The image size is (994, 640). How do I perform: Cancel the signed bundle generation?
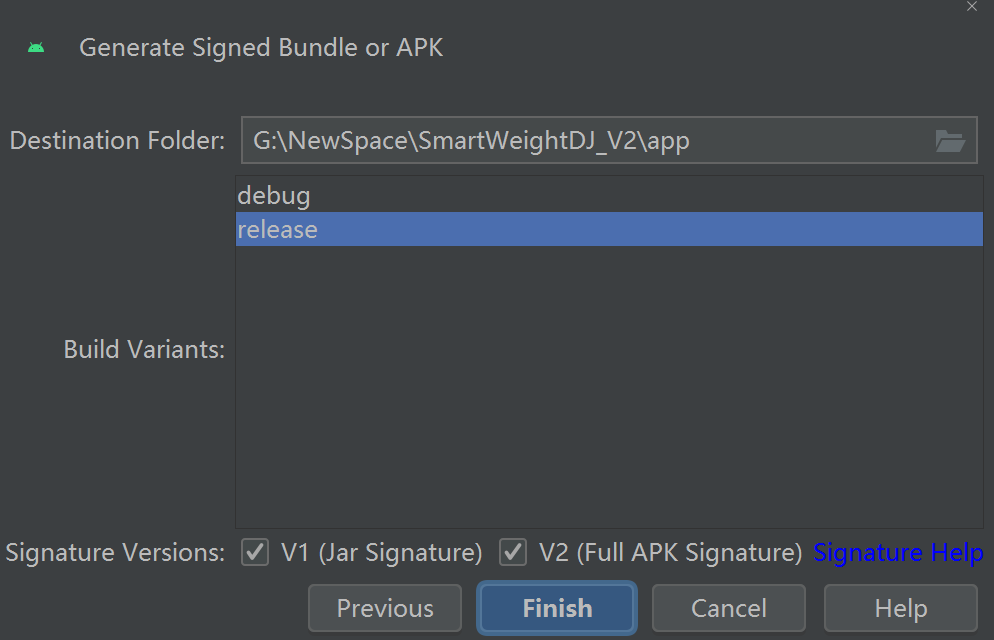coord(728,608)
